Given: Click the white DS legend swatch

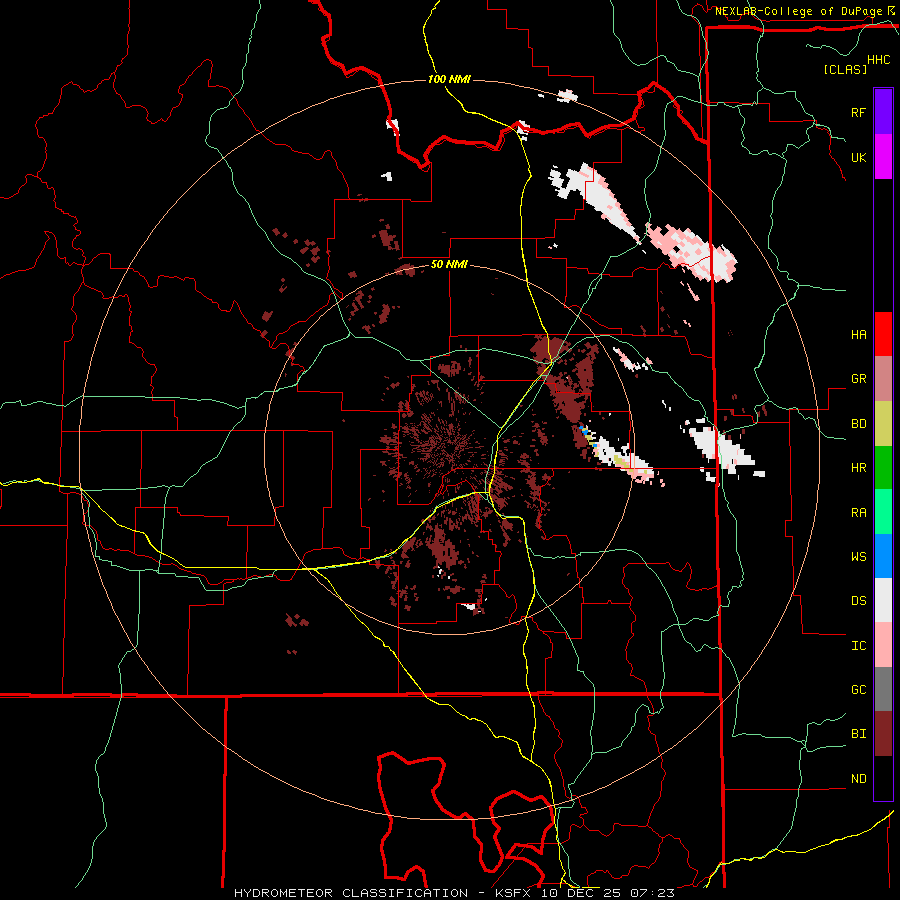Looking at the screenshot, I should tap(883, 600).
